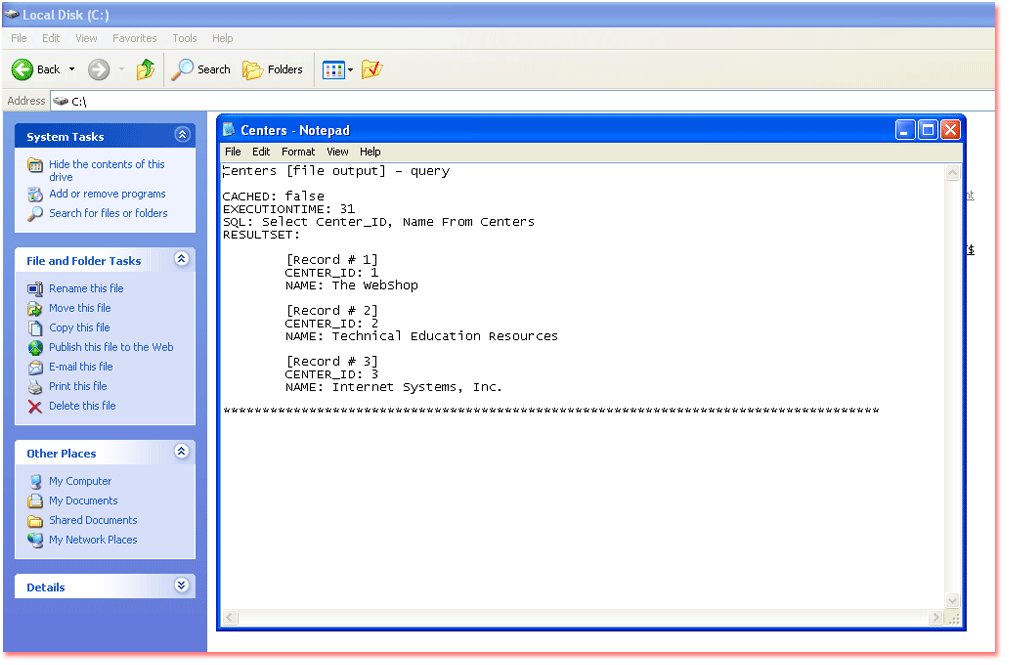Click Move this file link

tap(80, 308)
